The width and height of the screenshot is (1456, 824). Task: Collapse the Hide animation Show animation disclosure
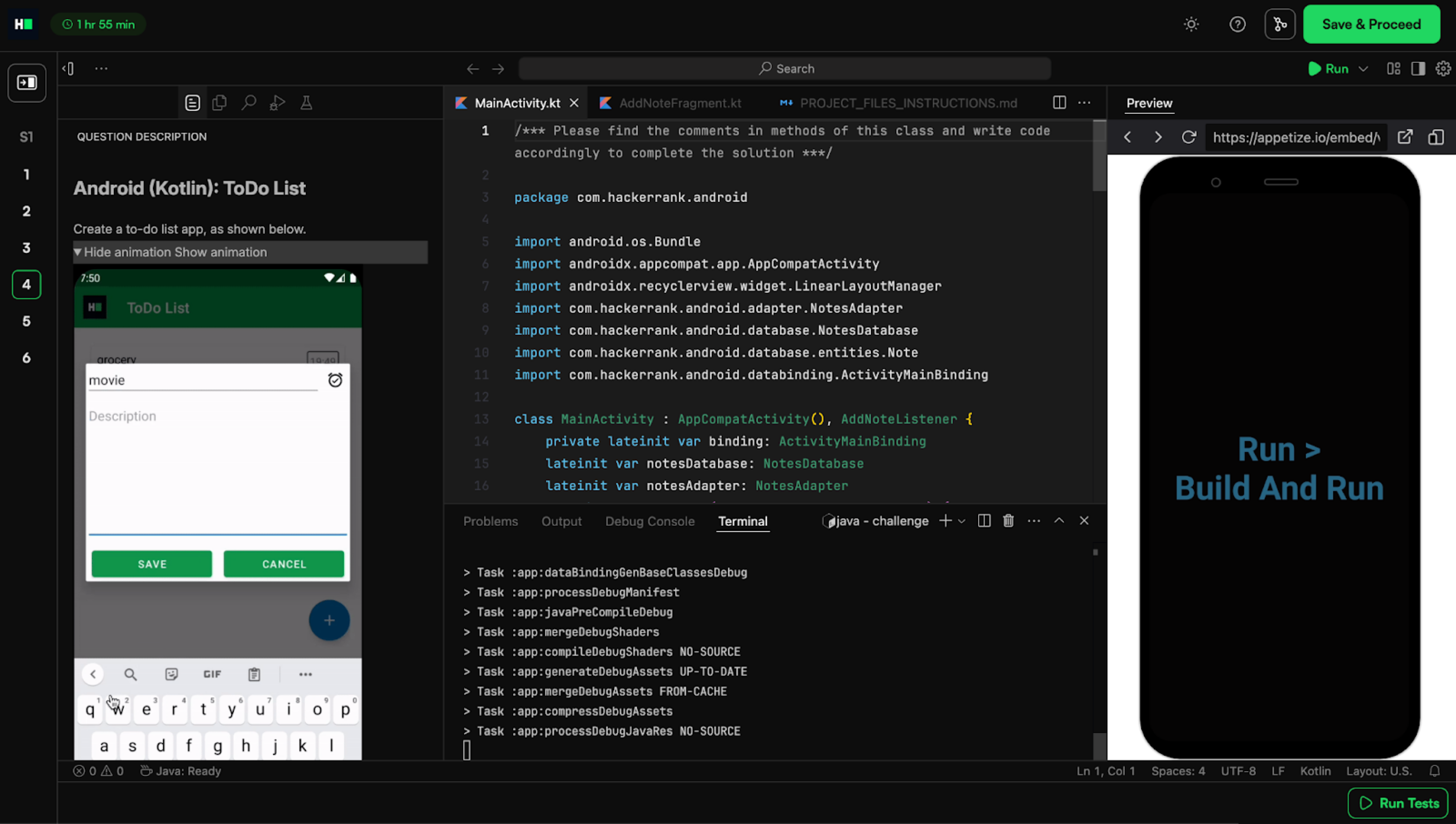[250, 252]
